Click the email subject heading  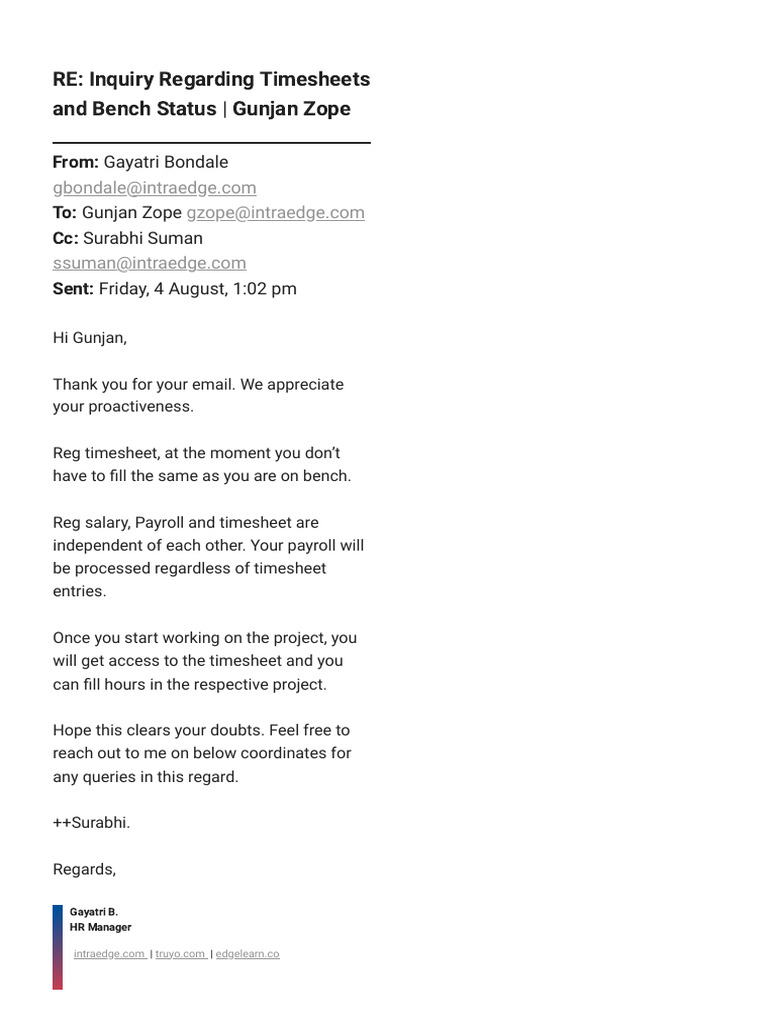point(211,93)
